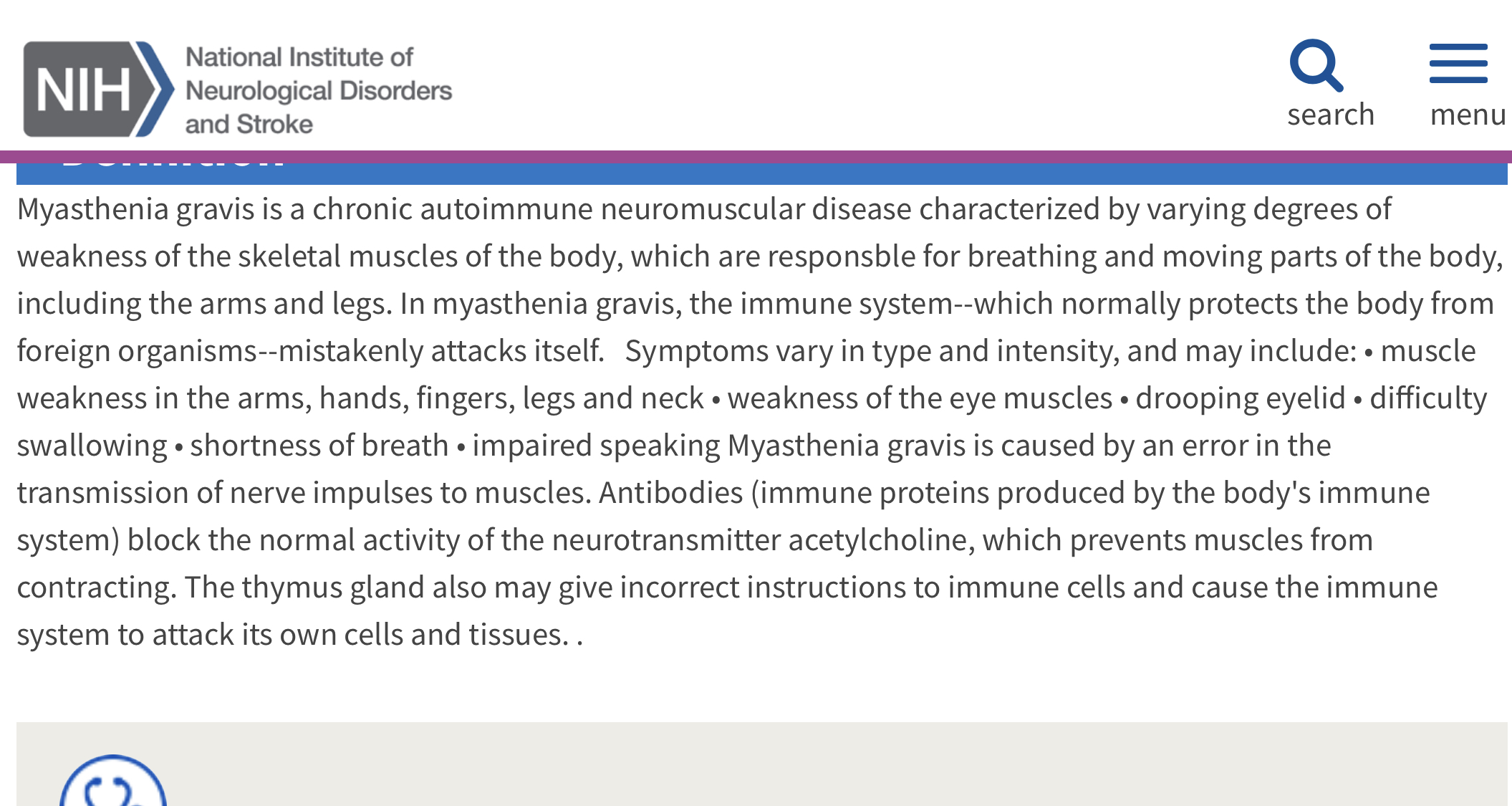The width and height of the screenshot is (1512, 806).
Task: Click the words "Myasthenia gravis" starting the paragraph
Action: 135,209
